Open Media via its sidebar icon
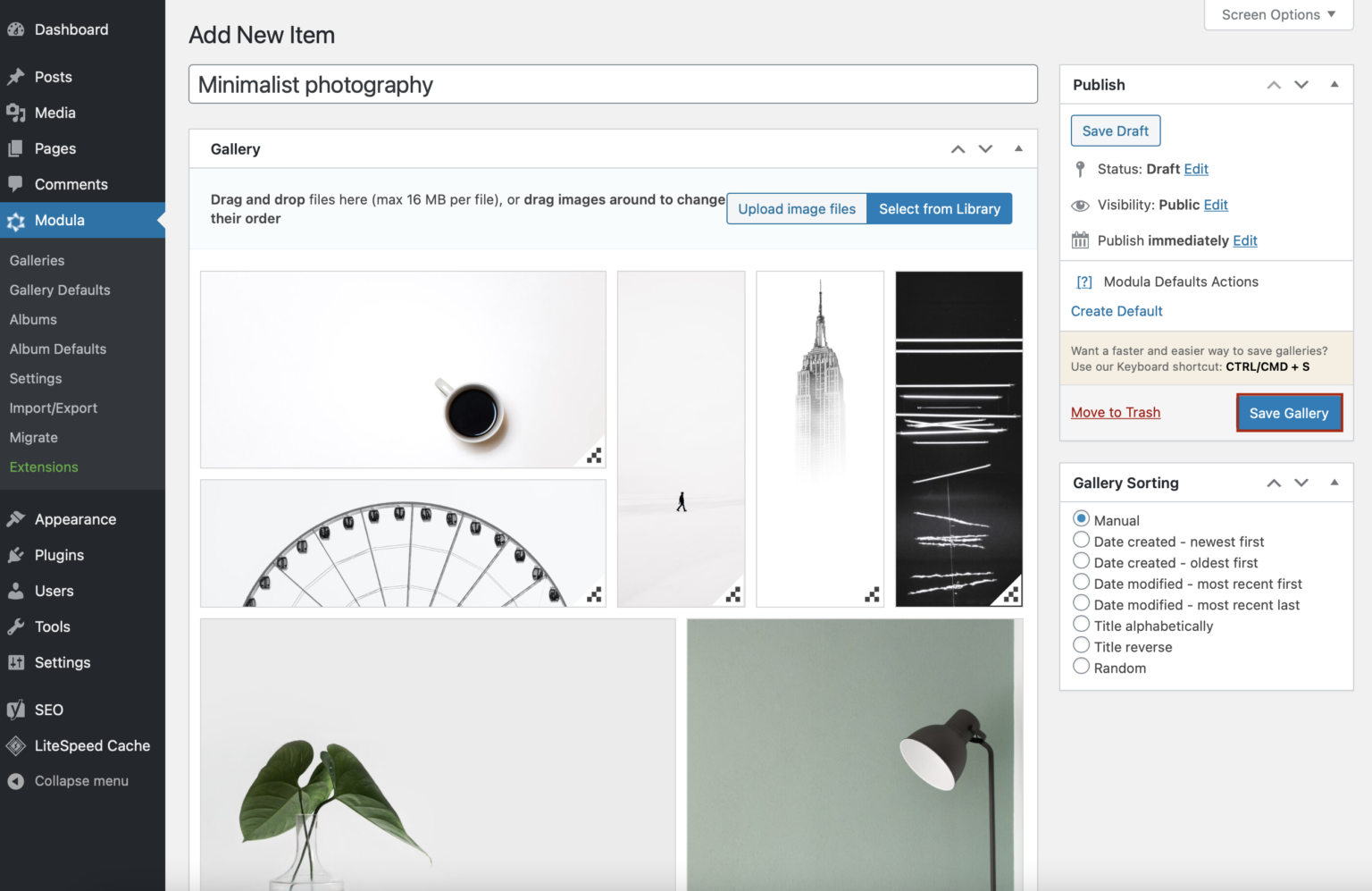The height and width of the screenshot is (891, 1372). click(15, 113)
